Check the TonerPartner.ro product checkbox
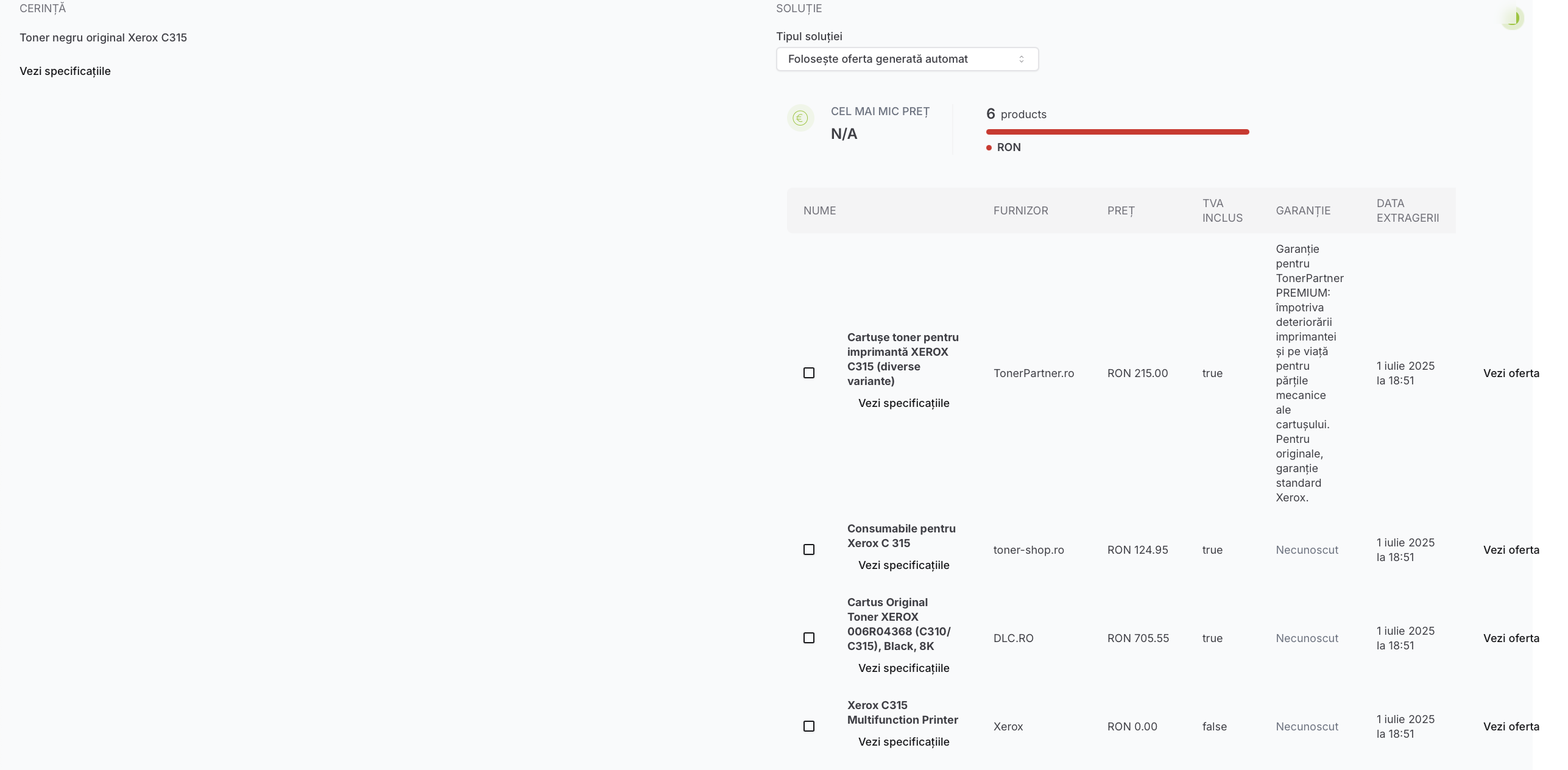Image resolution: width=1568 pixels, height=770 pixels. 809,373
